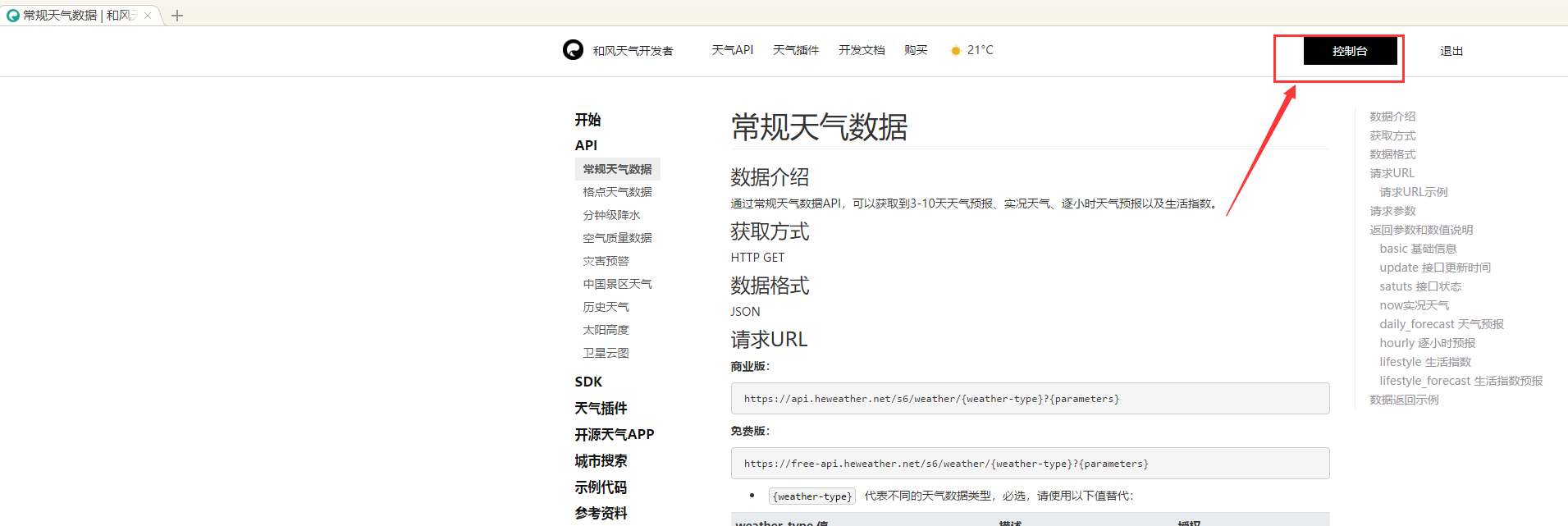Click the {weather-type} inline code tag
1568x526 pixels.
(812, 496)
